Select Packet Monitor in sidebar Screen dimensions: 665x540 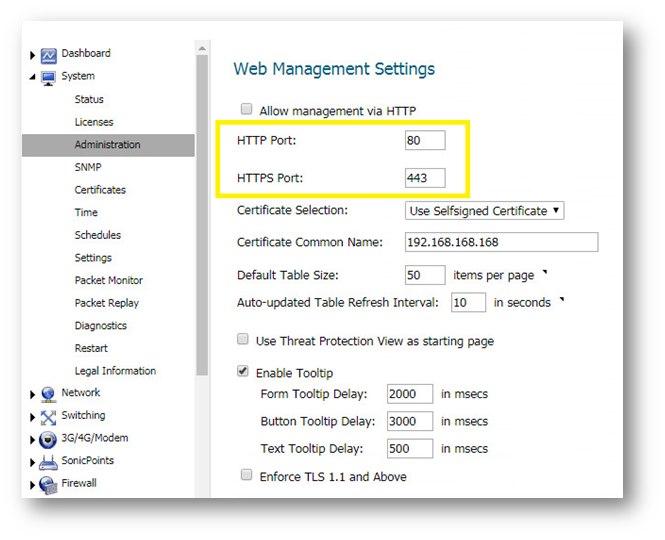pos(109,280)
